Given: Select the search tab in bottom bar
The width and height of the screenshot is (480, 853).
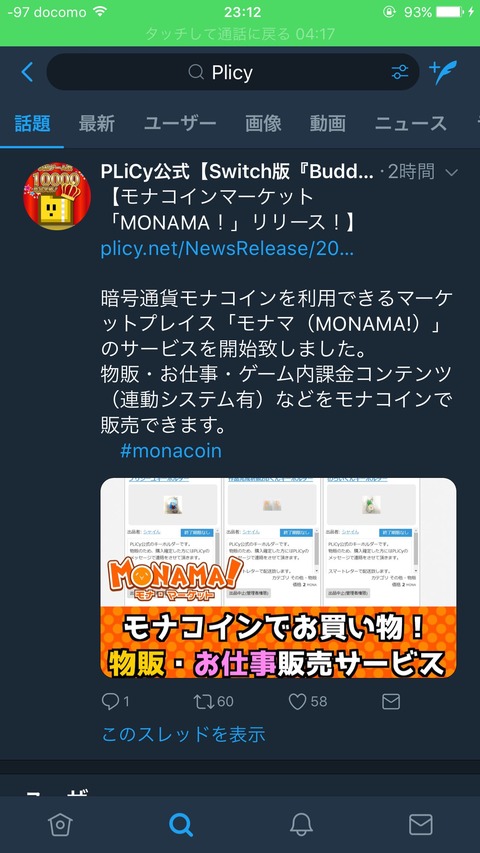Looking at the screenshot, I should tap(181, 825).
